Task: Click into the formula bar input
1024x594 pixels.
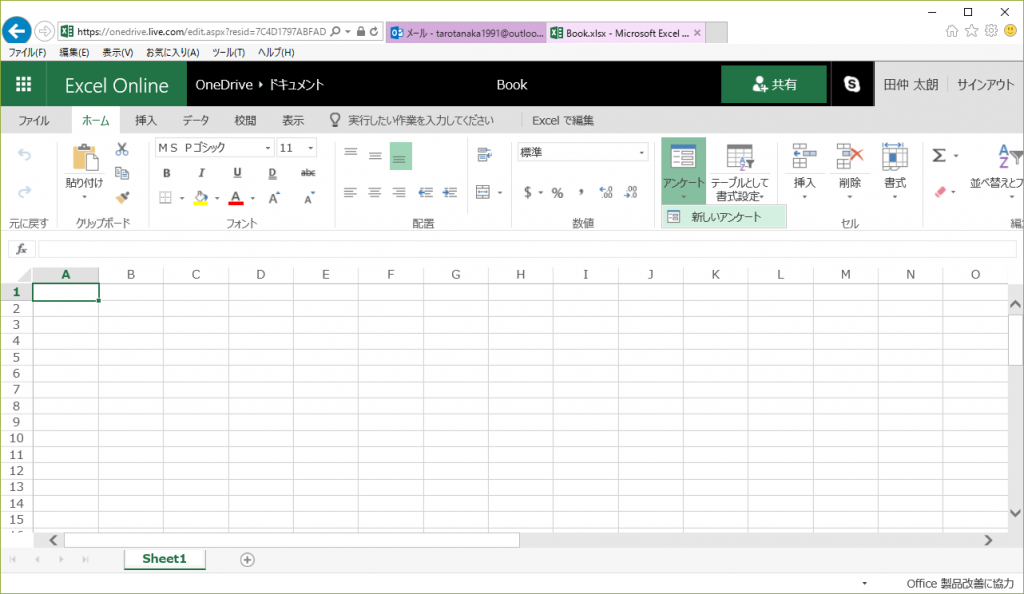Action: click(527, 249)
